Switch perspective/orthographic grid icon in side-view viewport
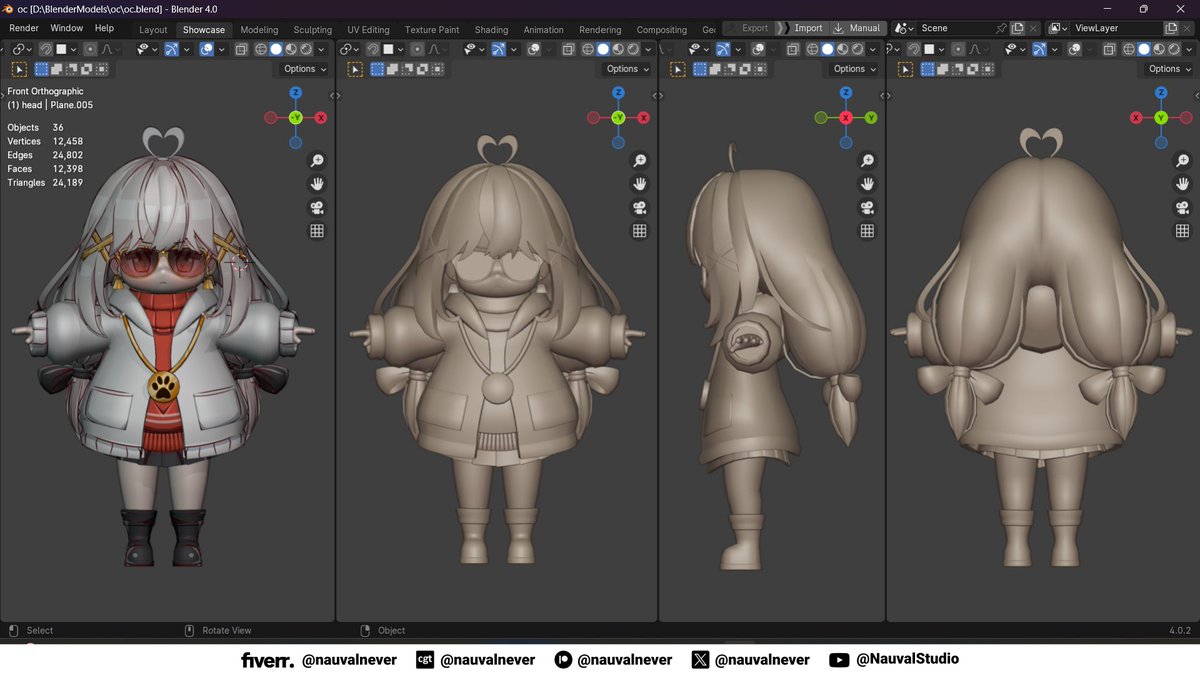1200x675 pixels. click(867, 230)
